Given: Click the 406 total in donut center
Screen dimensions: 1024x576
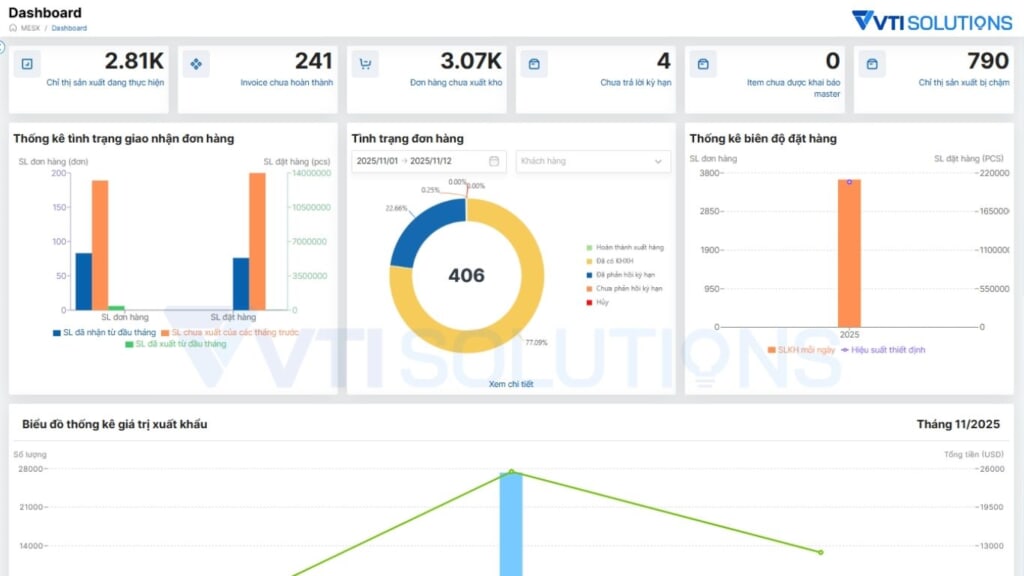Looking at the screenshot, I should 466,275.
